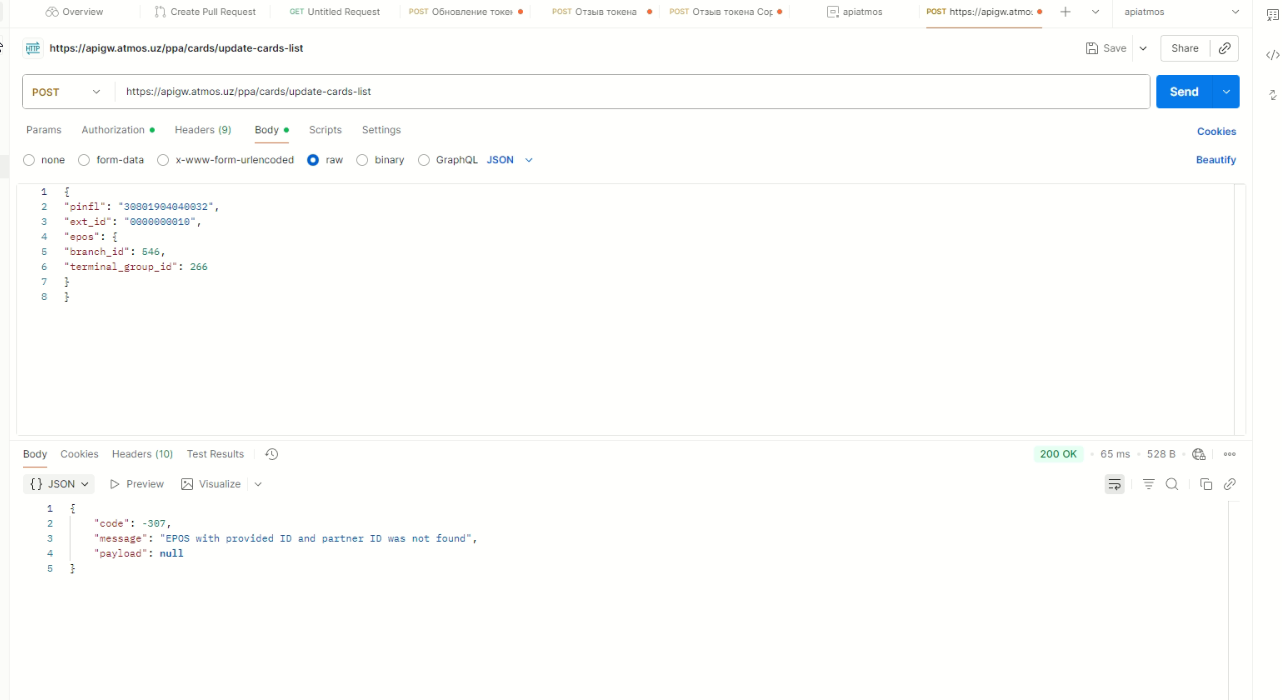Switch to Create Pull Request tab
1282x700 pixels.
pos(206,12)
